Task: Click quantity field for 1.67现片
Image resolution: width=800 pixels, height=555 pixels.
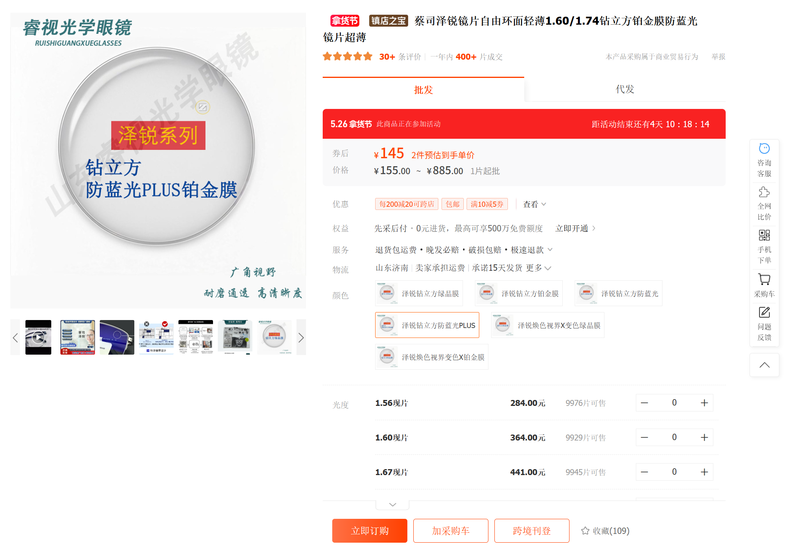Action: pyautogui.click(x=674, y=472)
